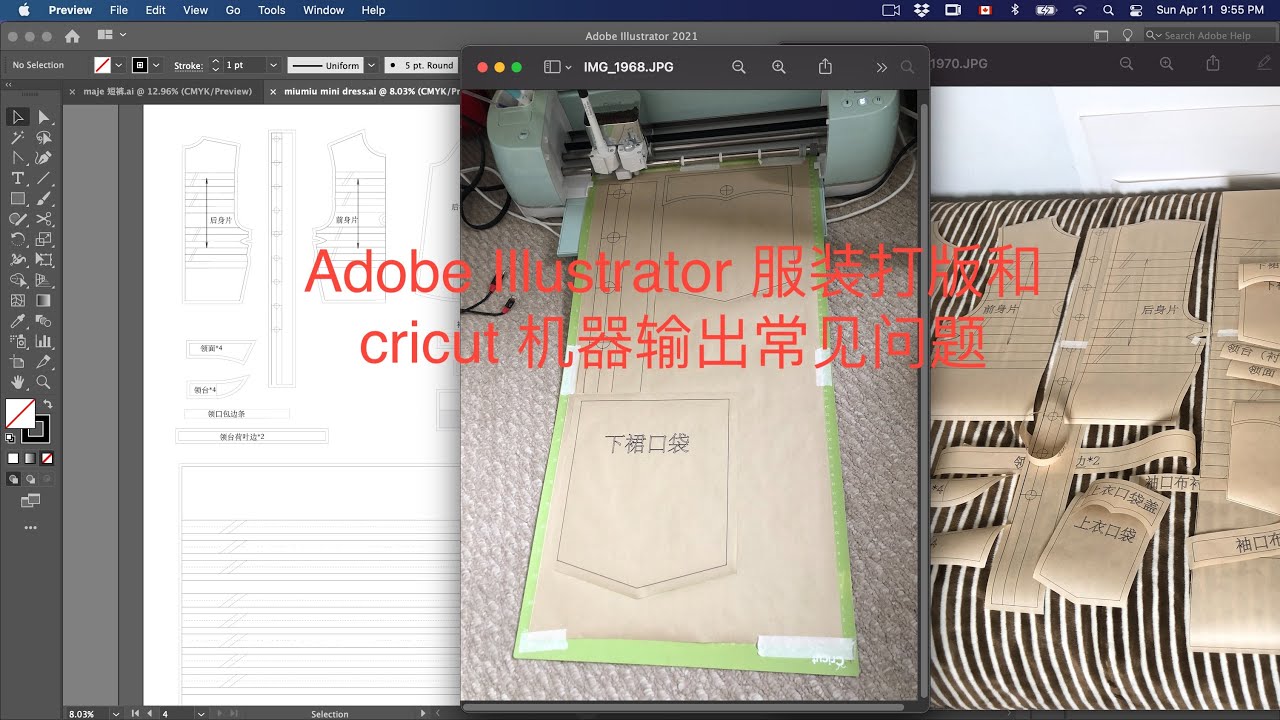The width and height of the screenshot is (1280, 720).
Task: Open artboard number dropdown
Action: pos(201,714)
